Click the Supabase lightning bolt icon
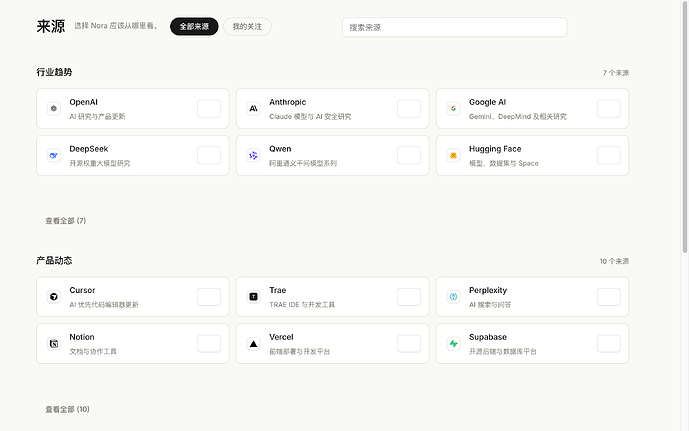The height and width of the screenshot is (431, 689). 453,344
